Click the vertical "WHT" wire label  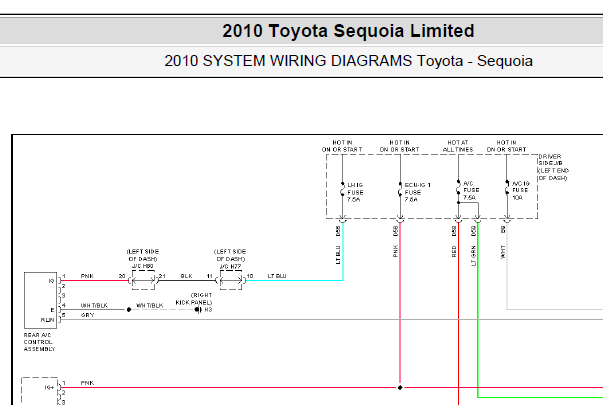click(503, 252)
